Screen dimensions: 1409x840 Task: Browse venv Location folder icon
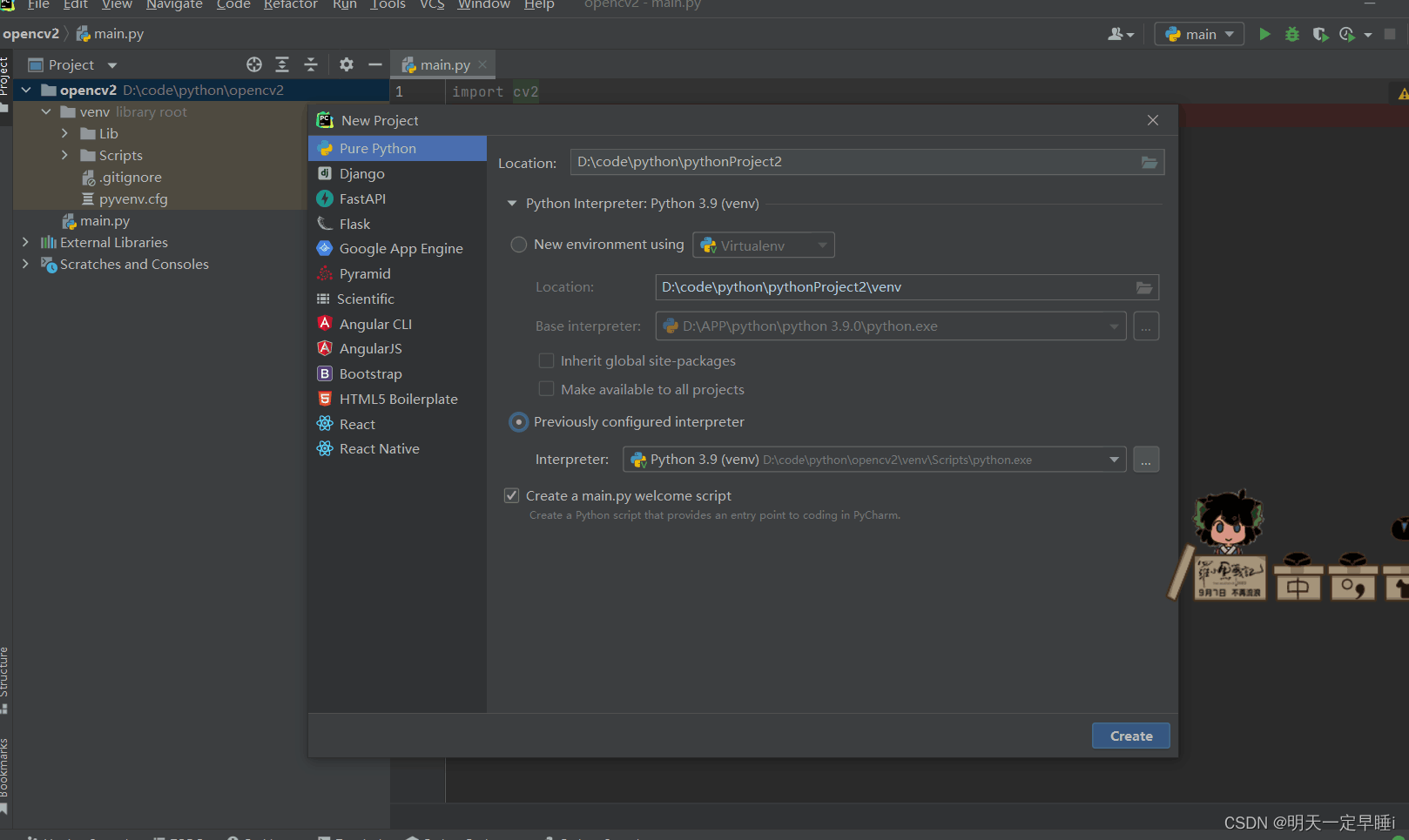pyautogui.click(x=1144, y=287)
